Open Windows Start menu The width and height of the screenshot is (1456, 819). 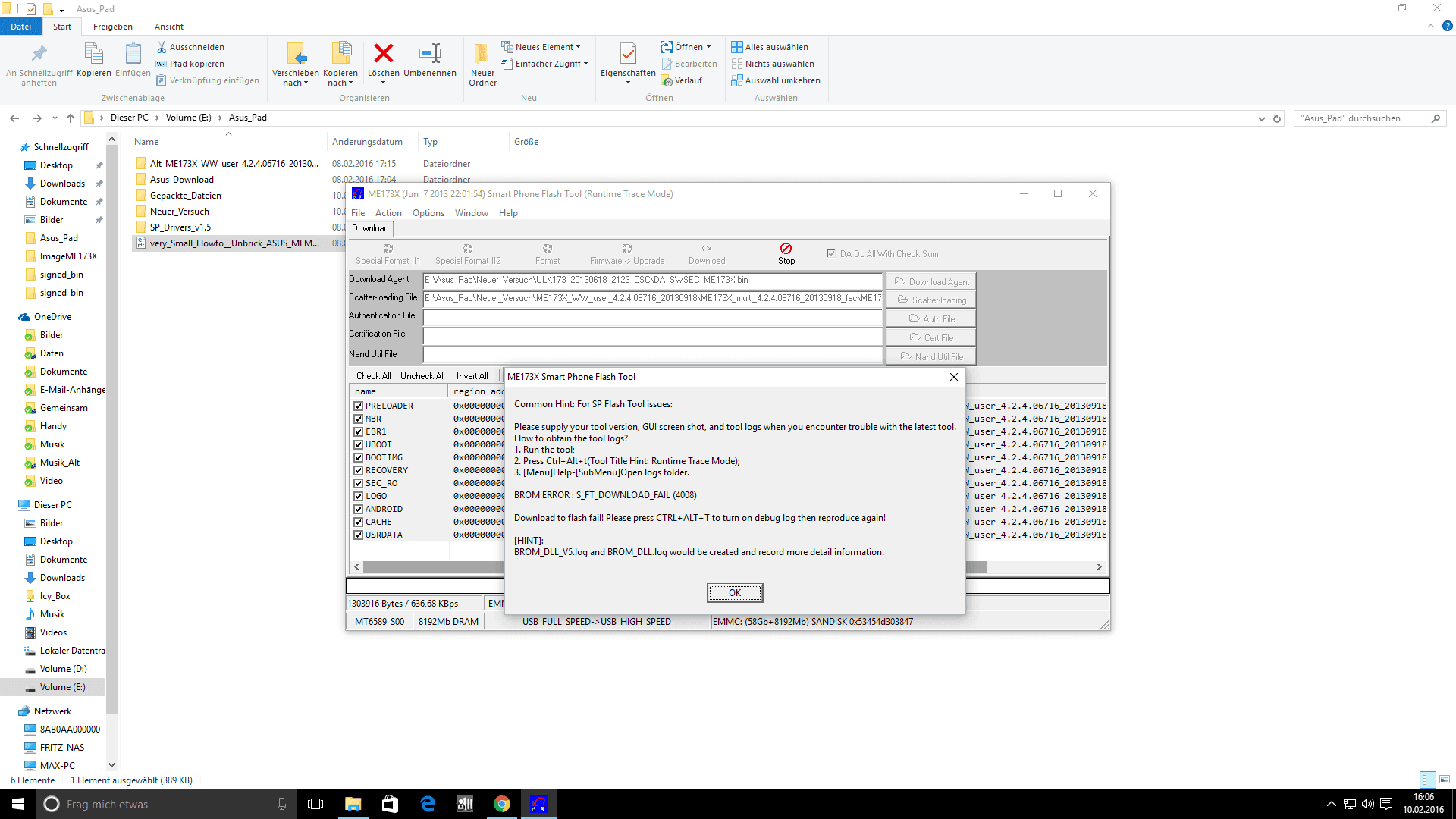coord(18,804)
